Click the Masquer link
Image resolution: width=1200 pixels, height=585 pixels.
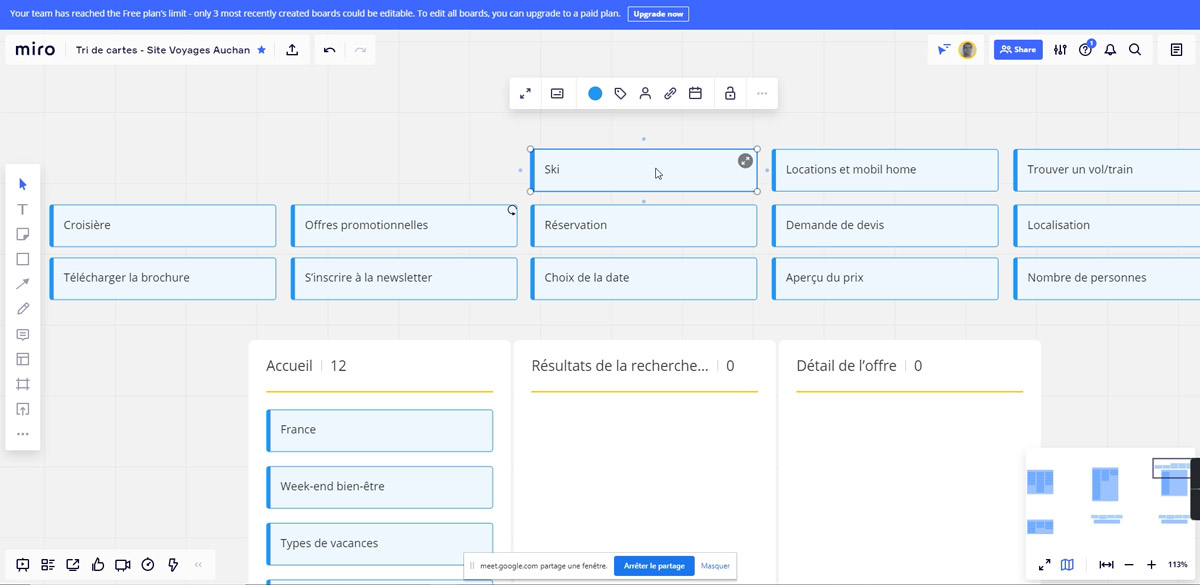coord(715,566)
